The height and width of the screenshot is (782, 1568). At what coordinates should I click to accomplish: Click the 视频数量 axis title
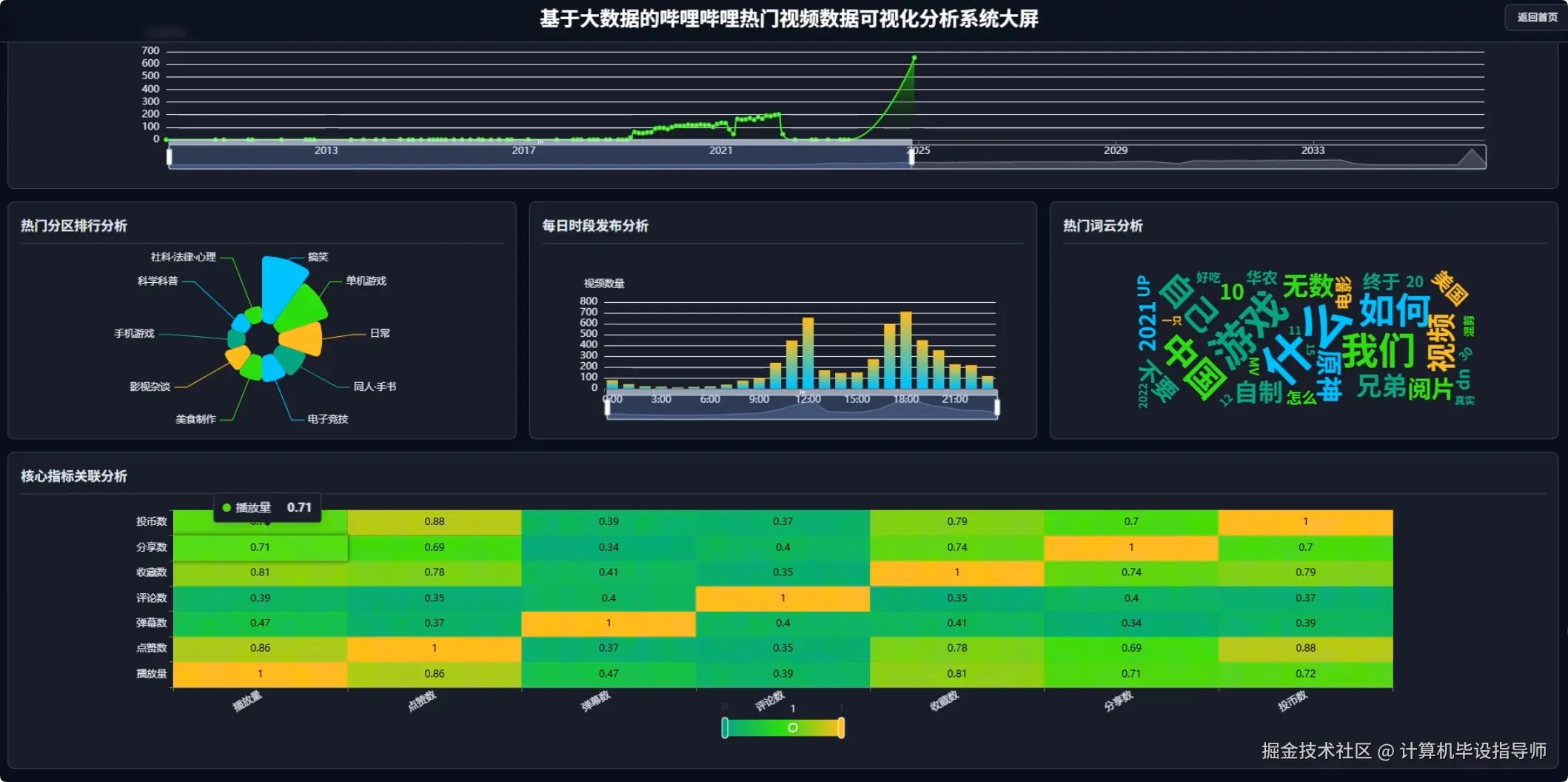pos(604,284)
